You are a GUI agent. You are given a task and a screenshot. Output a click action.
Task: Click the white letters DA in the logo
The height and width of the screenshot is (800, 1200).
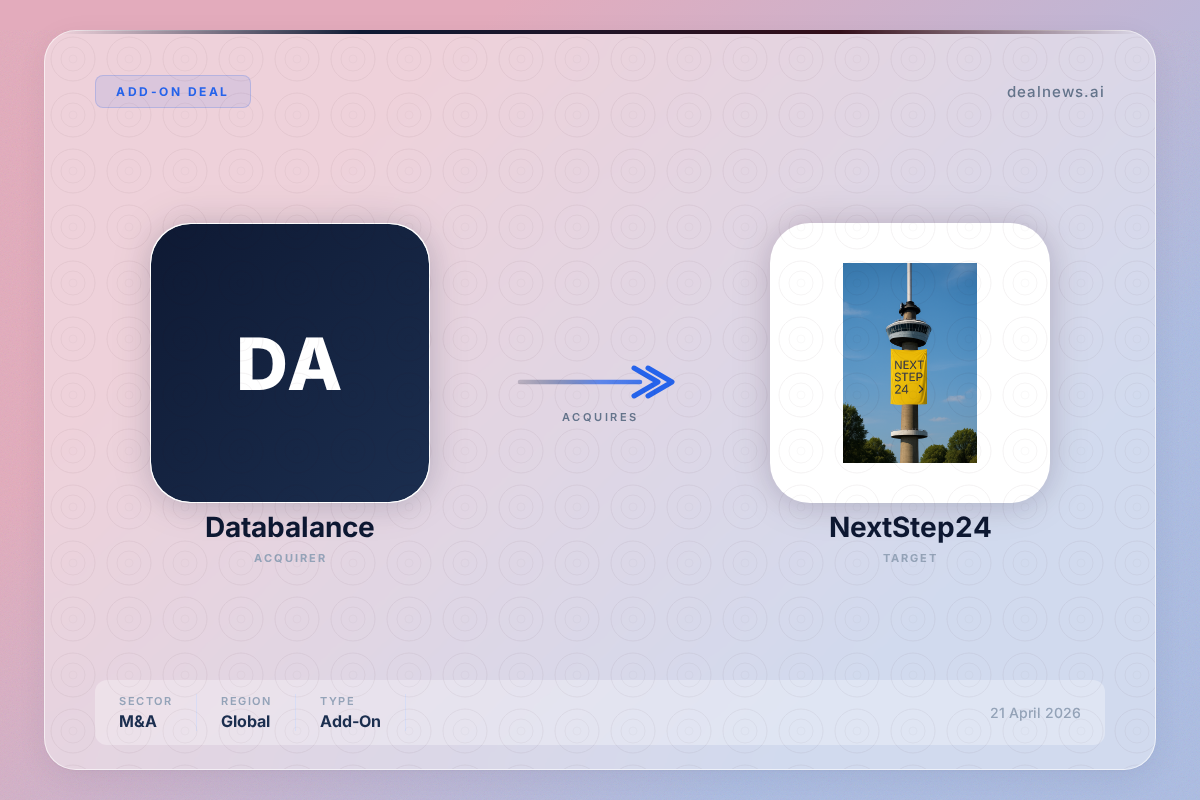click(x=289, y=365)
